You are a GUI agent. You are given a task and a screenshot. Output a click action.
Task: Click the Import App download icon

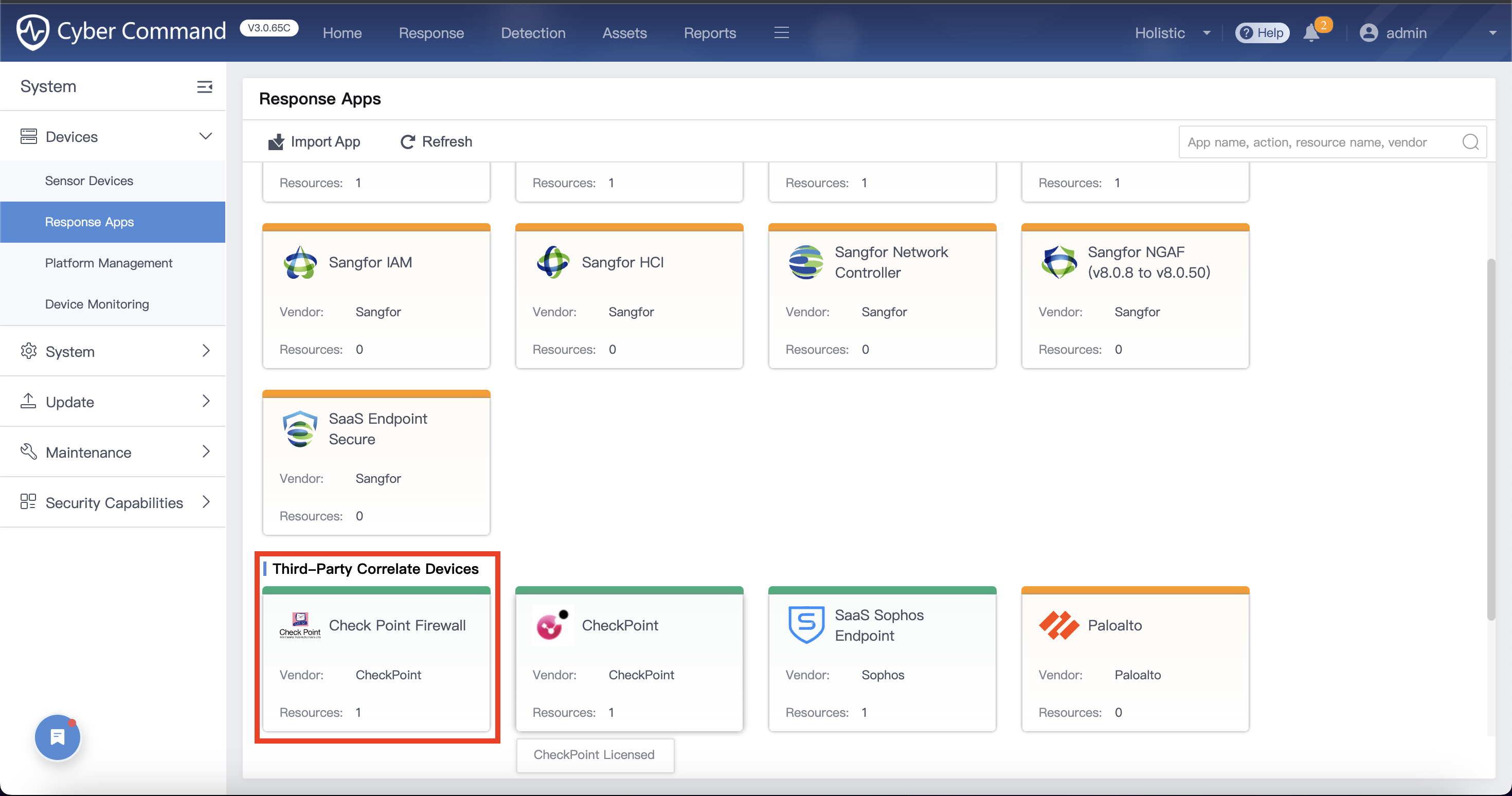276,141
